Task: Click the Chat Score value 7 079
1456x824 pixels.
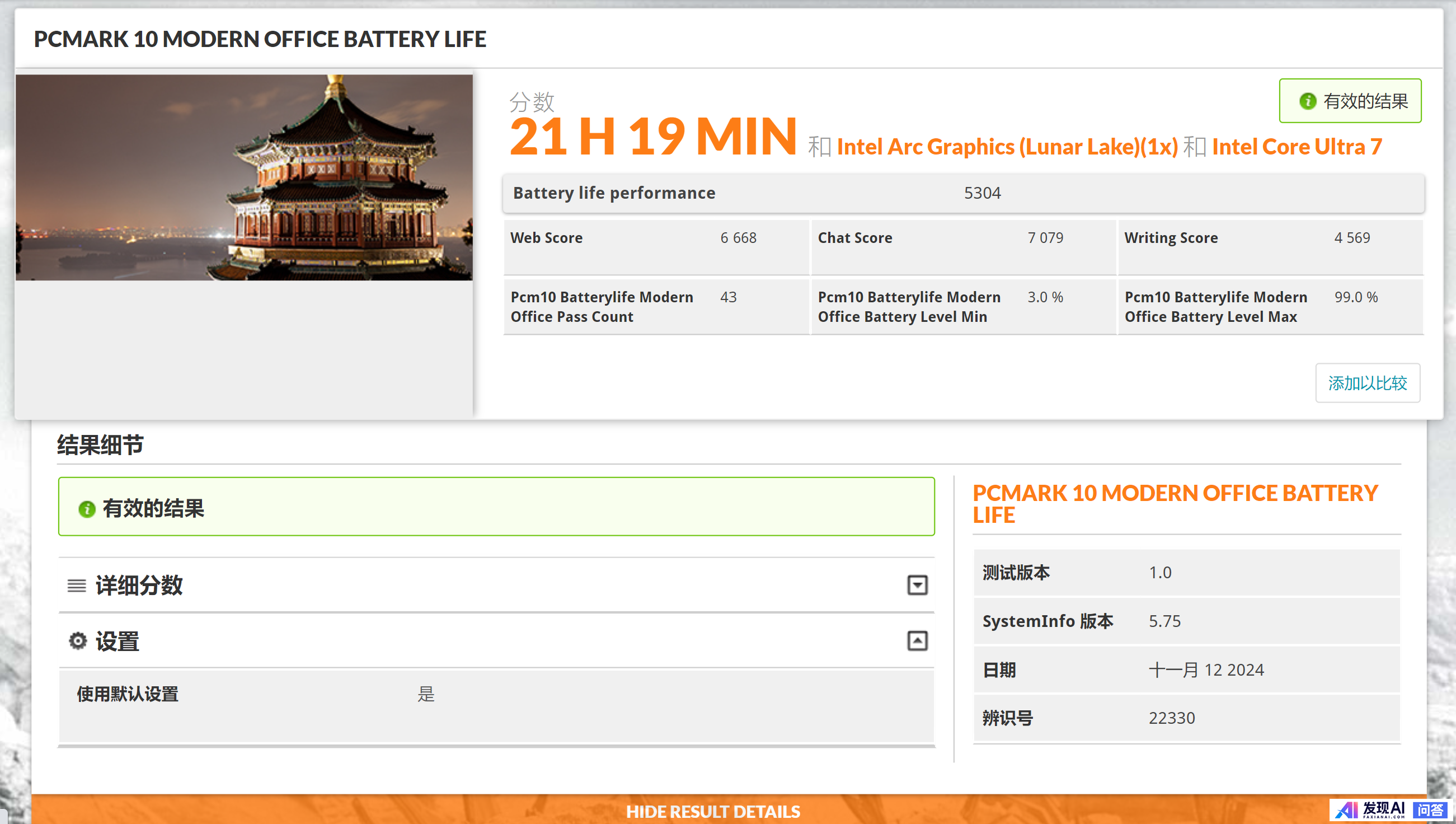Action: pos(1045,238)
